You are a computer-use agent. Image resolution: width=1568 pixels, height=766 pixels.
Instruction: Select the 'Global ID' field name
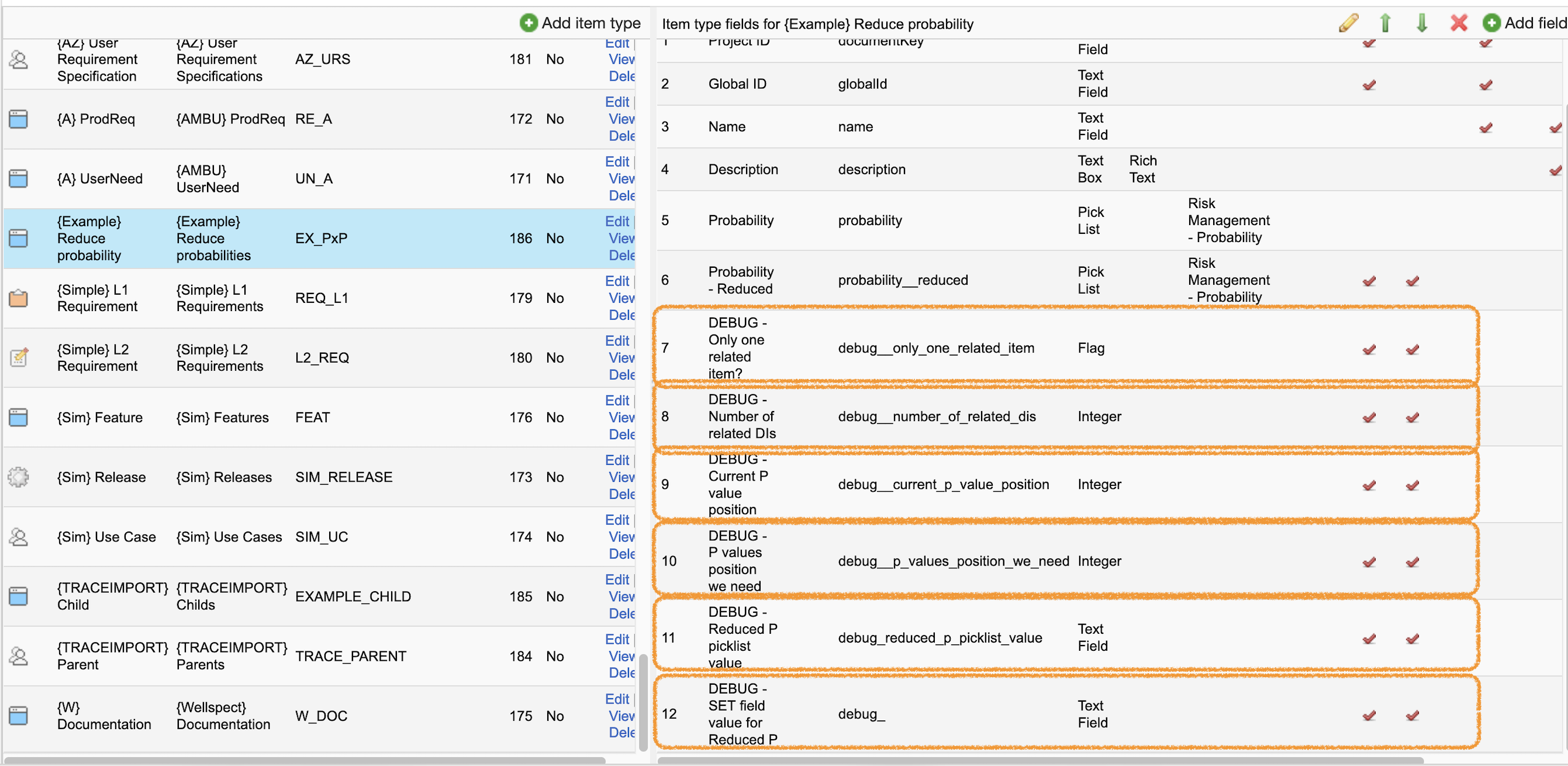click(x=737, y=84)
